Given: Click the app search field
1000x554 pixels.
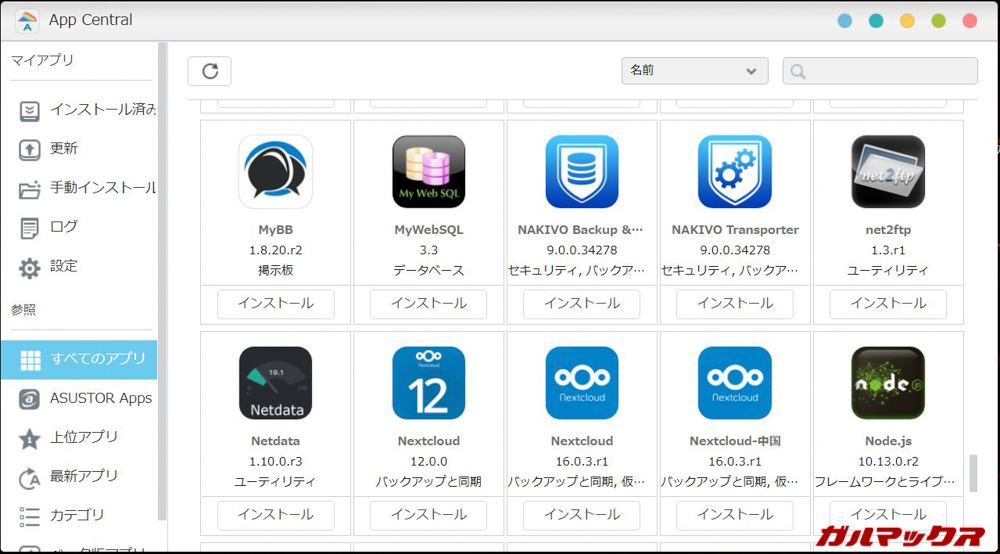Looking at the screenshot, I should 880,71.
